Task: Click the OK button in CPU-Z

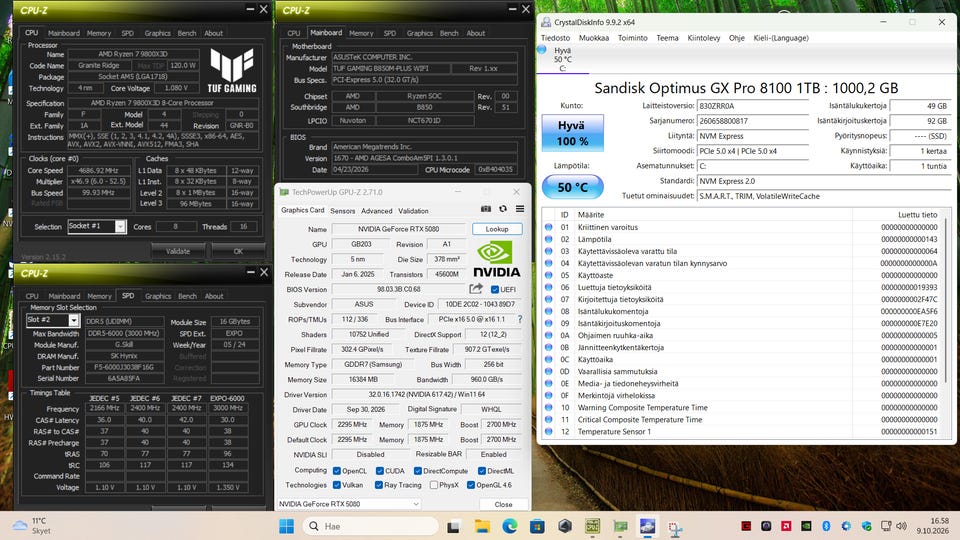Action: point(238,251)
